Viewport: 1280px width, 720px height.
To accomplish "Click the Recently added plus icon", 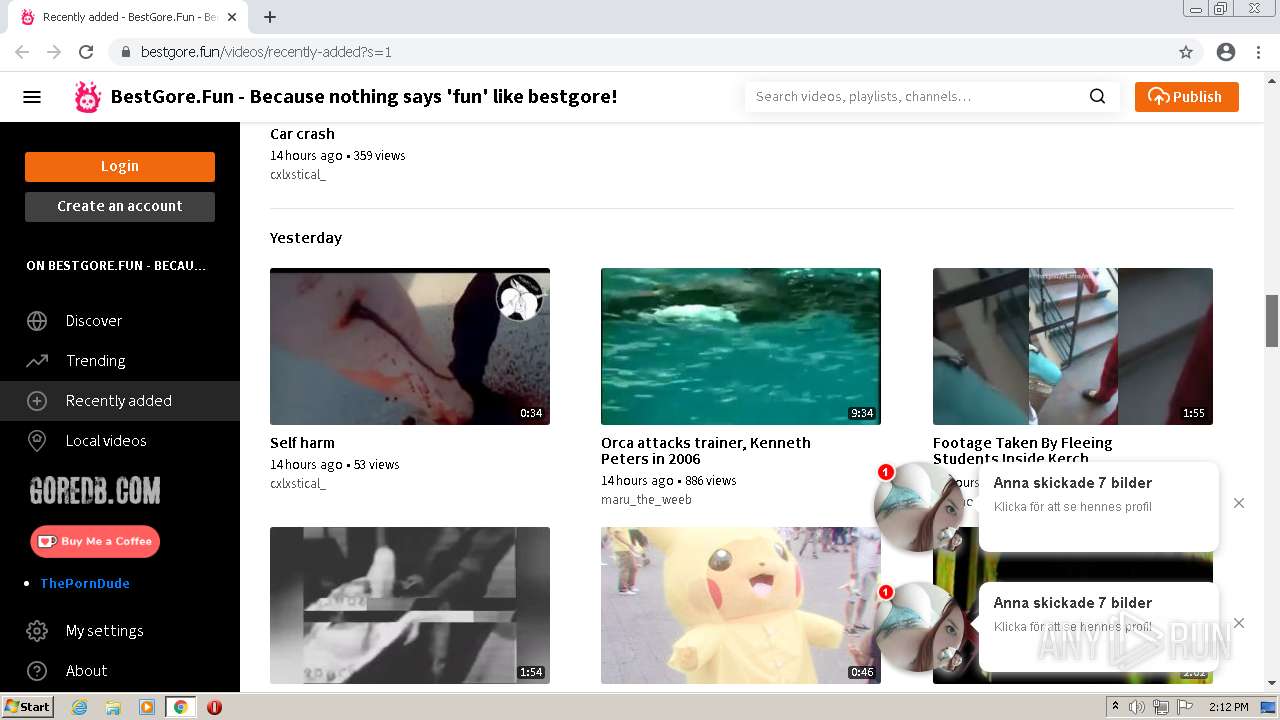I will click(37, 401).
